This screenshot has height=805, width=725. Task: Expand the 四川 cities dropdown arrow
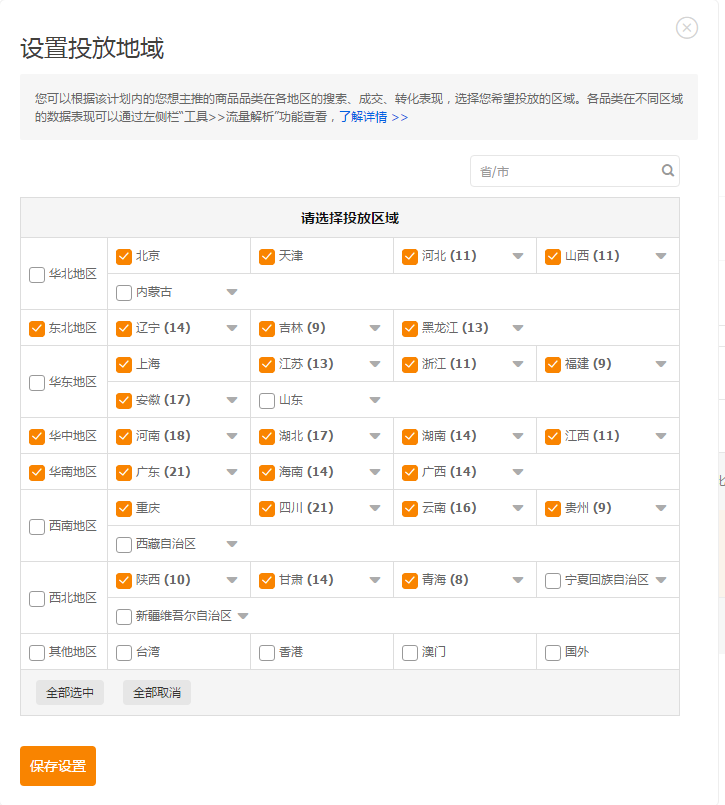pyautogui.click(x=375, y=508)
